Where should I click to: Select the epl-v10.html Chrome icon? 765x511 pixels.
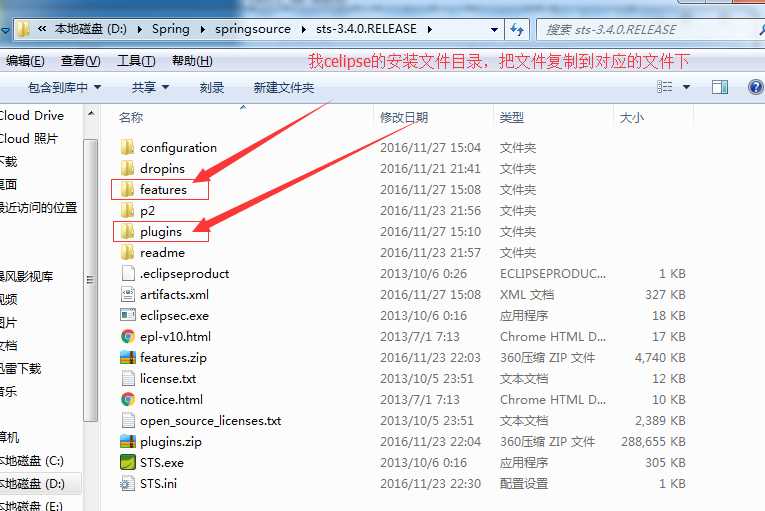(127, 336)
